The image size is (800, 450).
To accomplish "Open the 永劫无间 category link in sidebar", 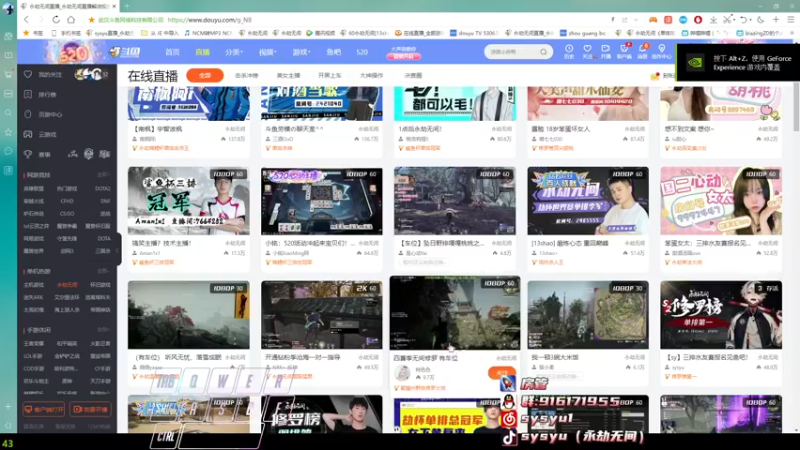I will point(67,285).
